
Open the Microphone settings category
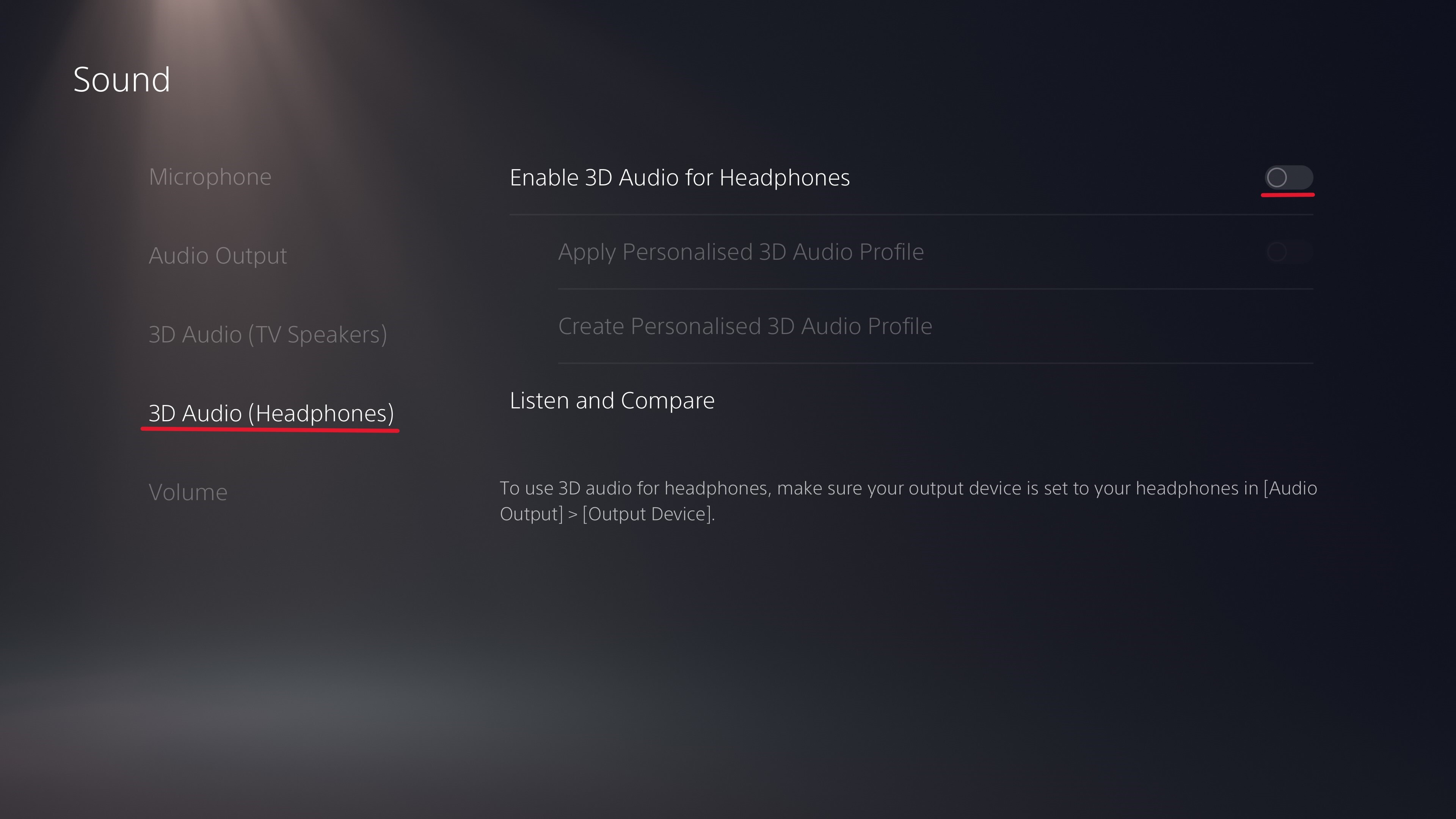(210, 177)
